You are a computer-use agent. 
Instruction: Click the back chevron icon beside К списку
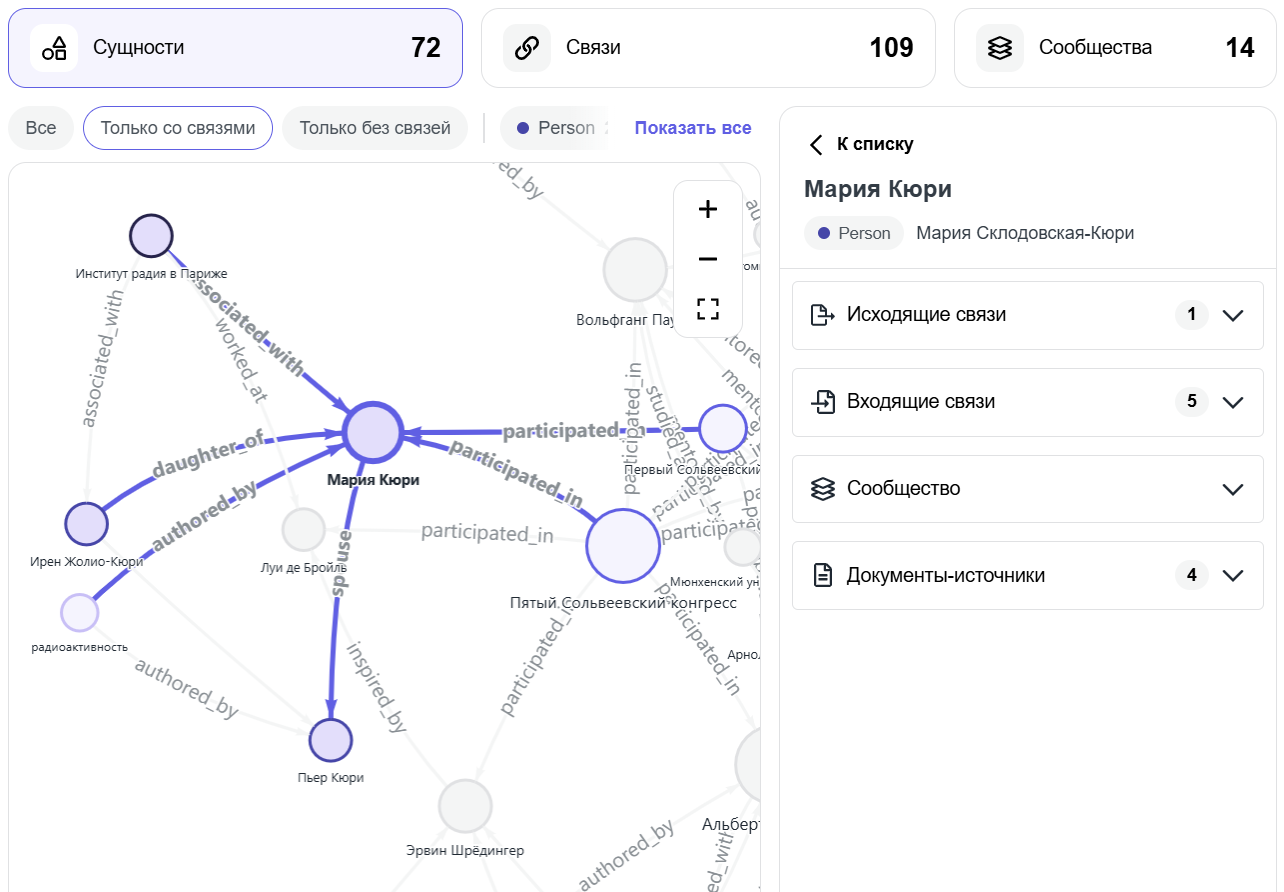816,145
